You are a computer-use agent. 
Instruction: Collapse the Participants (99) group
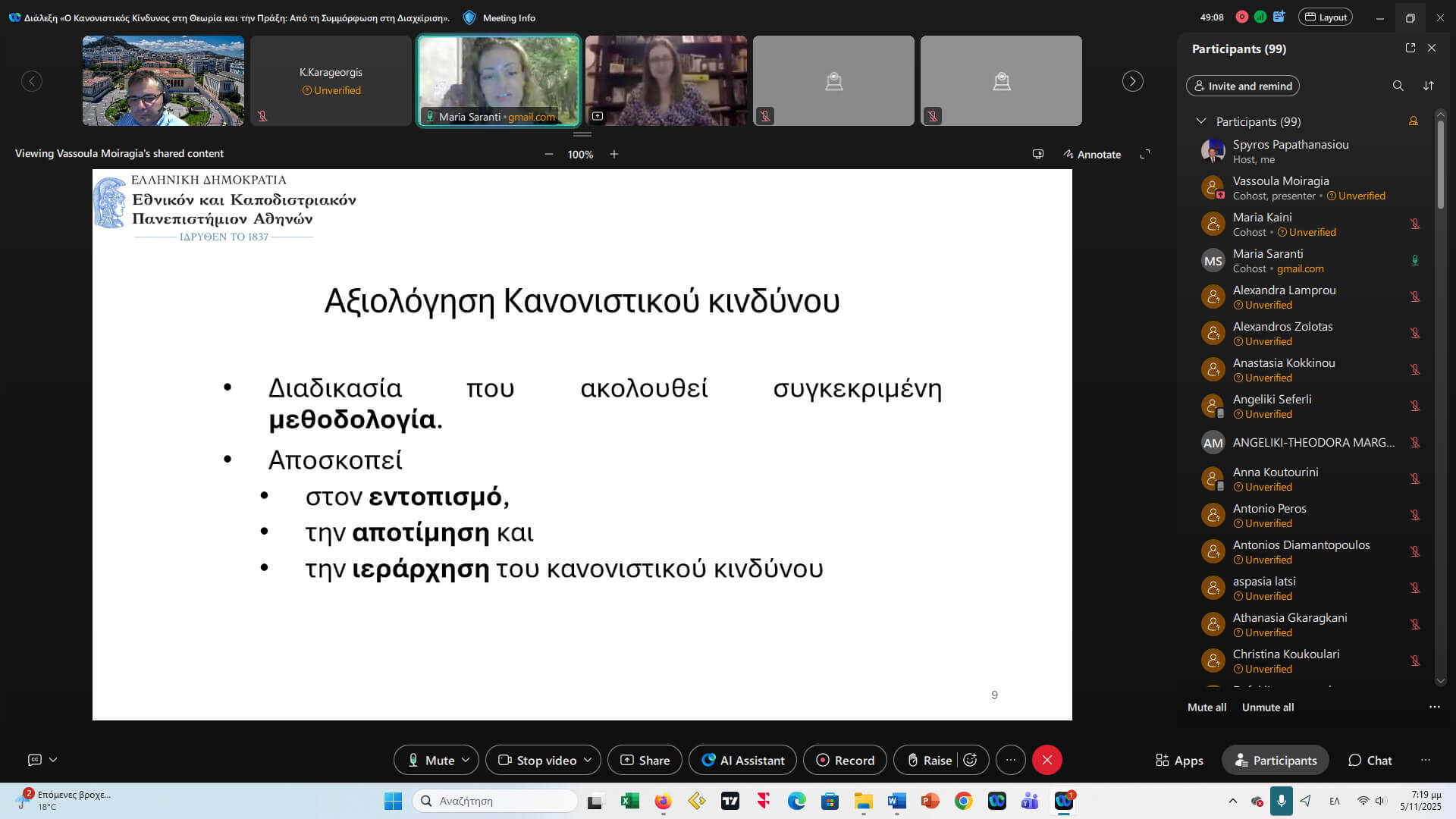click(x=1201, y=121)
